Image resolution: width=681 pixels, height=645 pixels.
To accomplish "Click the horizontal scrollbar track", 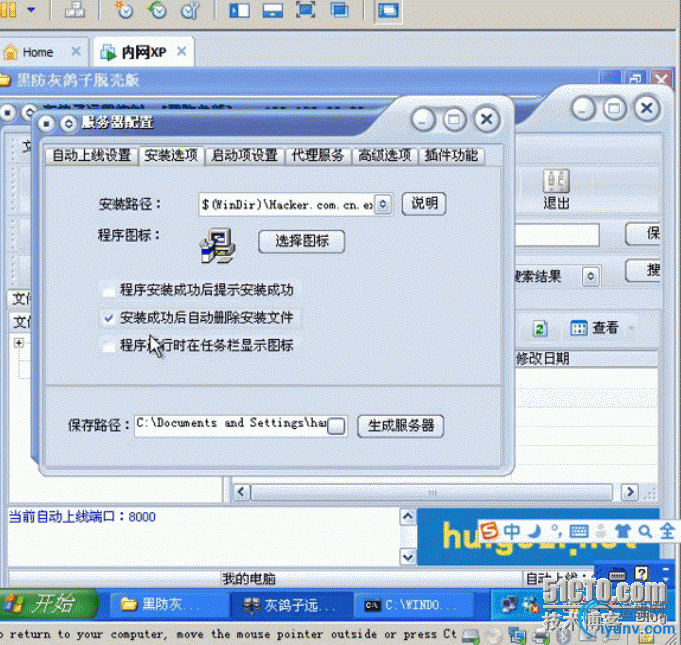I will click(x=432, y=493).
